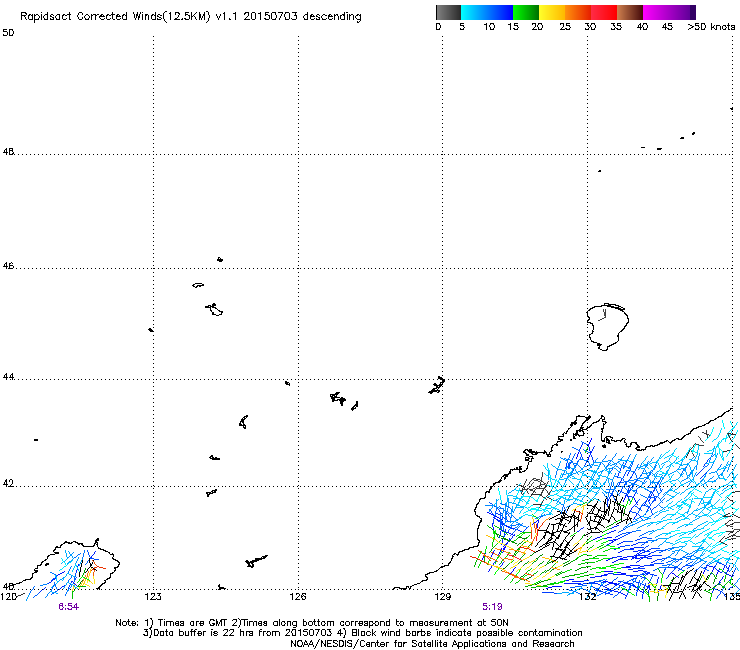The image size is (740, 650).
Task: Click the 129 longitude axis label
Action: pos(443,597)
